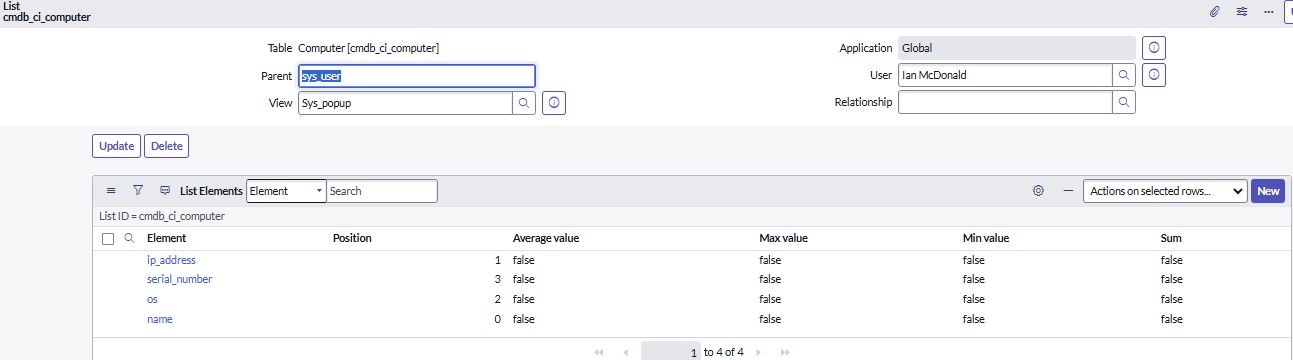Click the User input field
This screenshot has height=360, width=1293.
pos(1005,75)
